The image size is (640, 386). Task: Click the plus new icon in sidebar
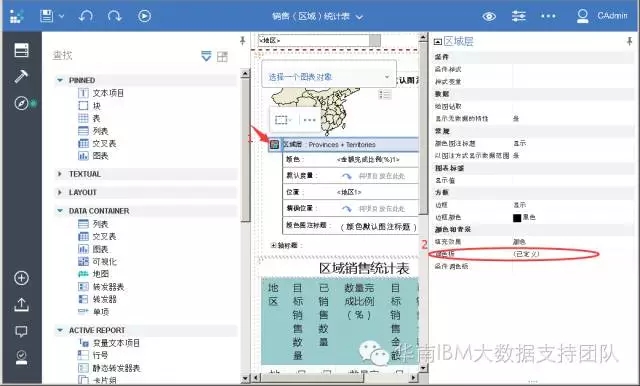(21, 278)
